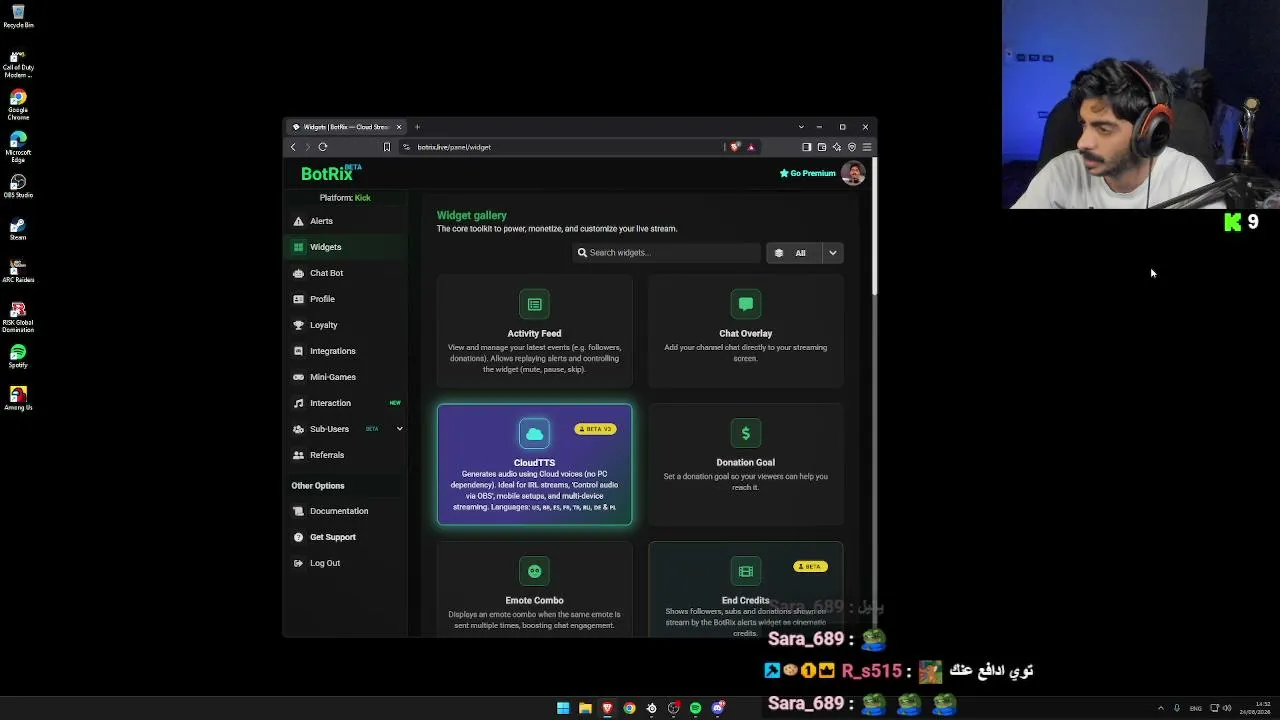Viewport: 1280px width, 720px height.
Task: Select the CloudTTS title text
Action: [534, 463]
